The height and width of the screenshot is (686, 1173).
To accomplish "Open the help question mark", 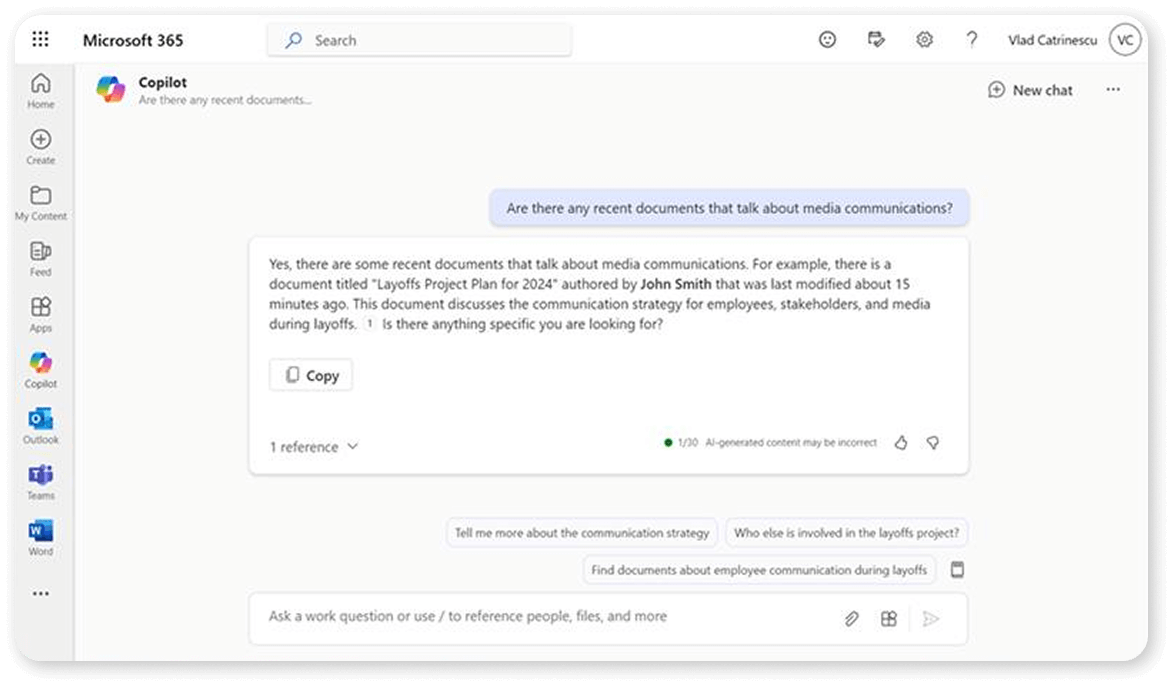I will (x=972, y=40).
